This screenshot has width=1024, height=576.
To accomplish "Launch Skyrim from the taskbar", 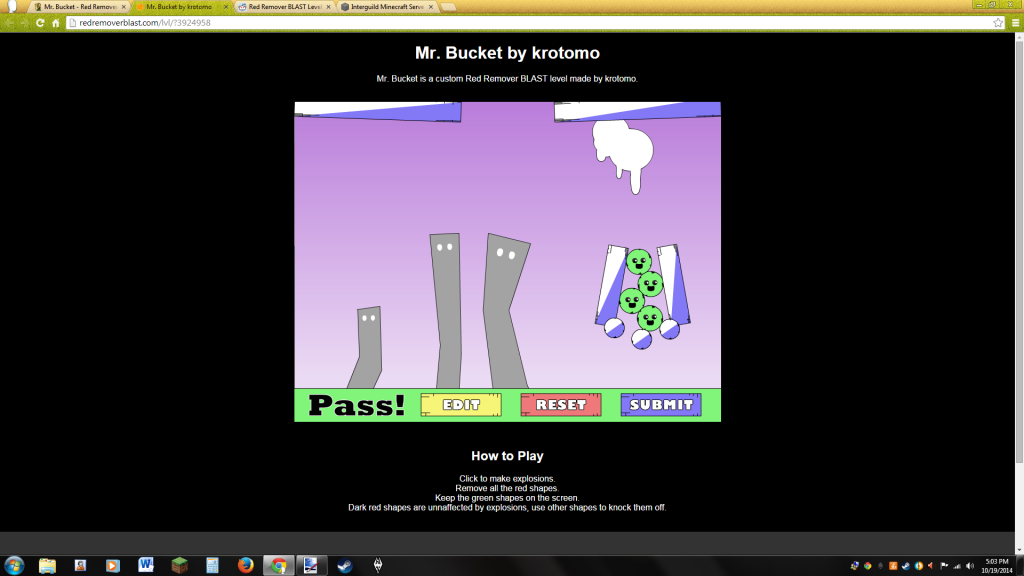I will (377, 566).
